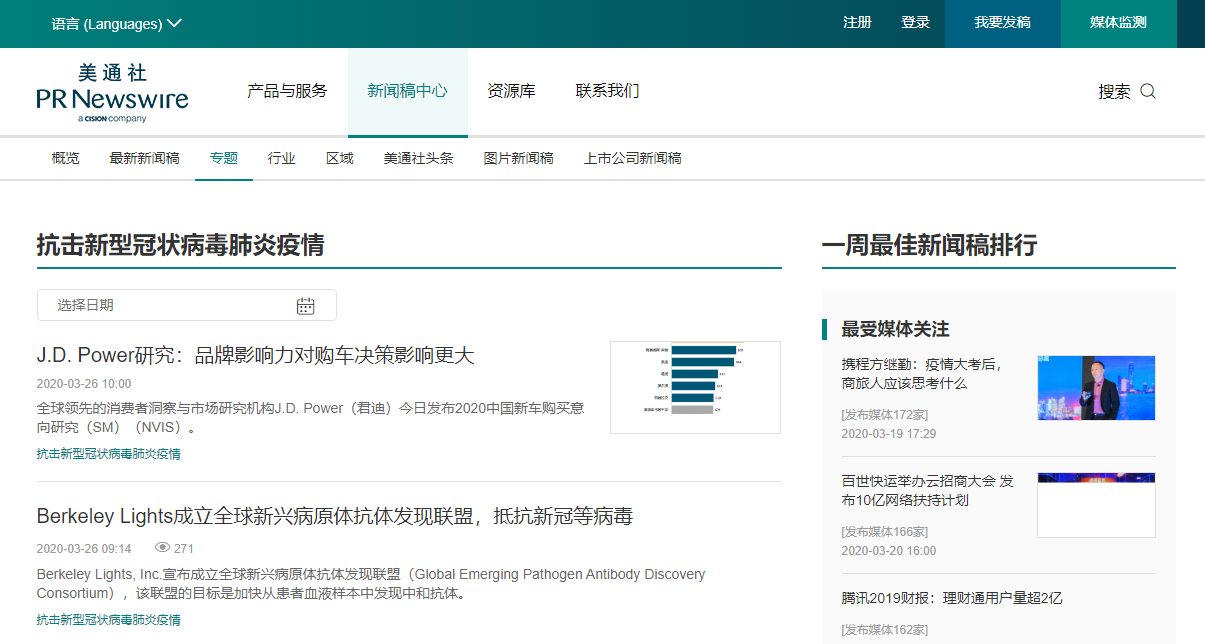Click the PR Newswire 美通社 logo
Screen dimensions: 1205x644
click(112, 92)
